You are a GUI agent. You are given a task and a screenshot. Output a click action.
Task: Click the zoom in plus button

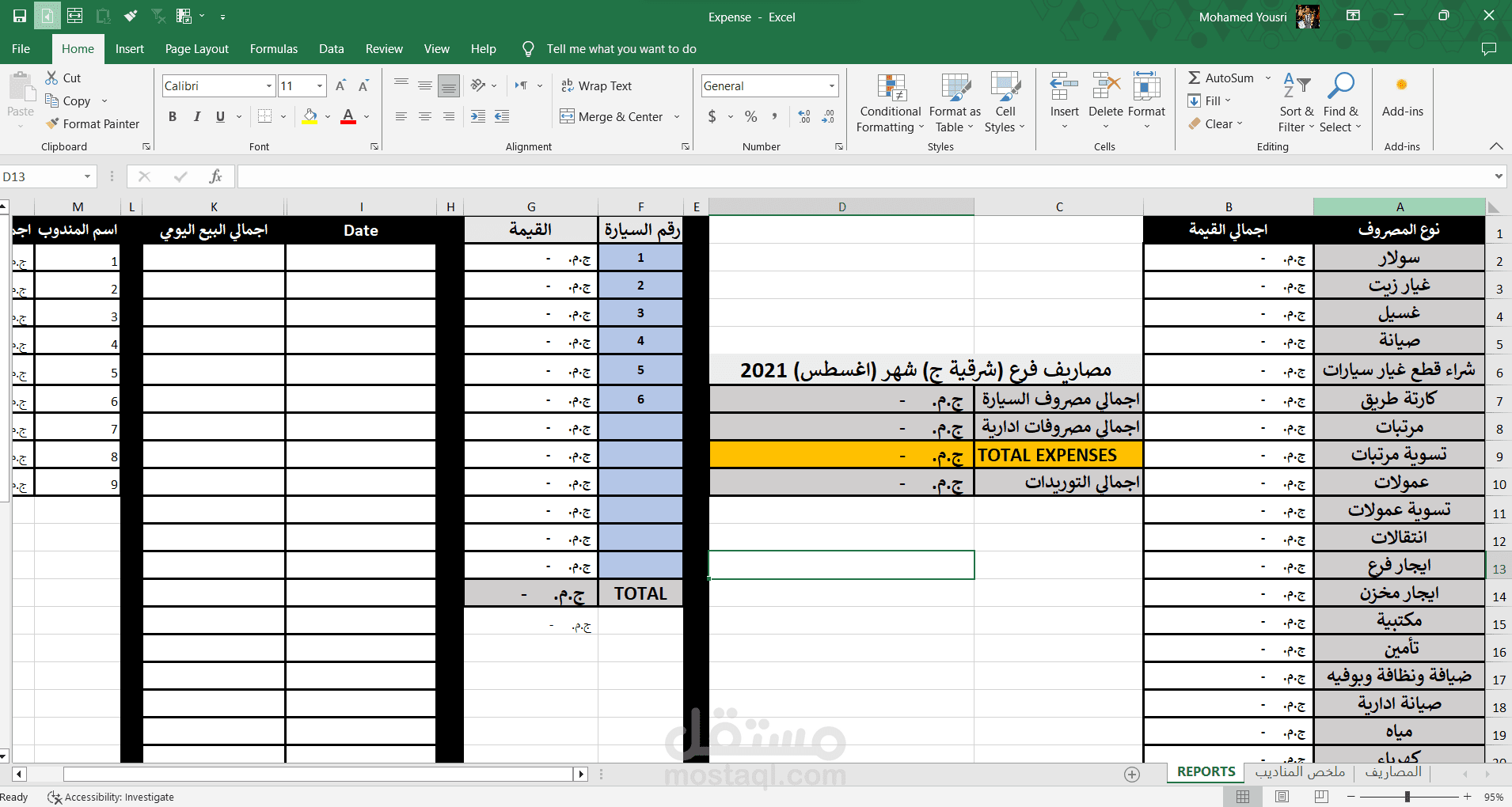(1467, 797)
